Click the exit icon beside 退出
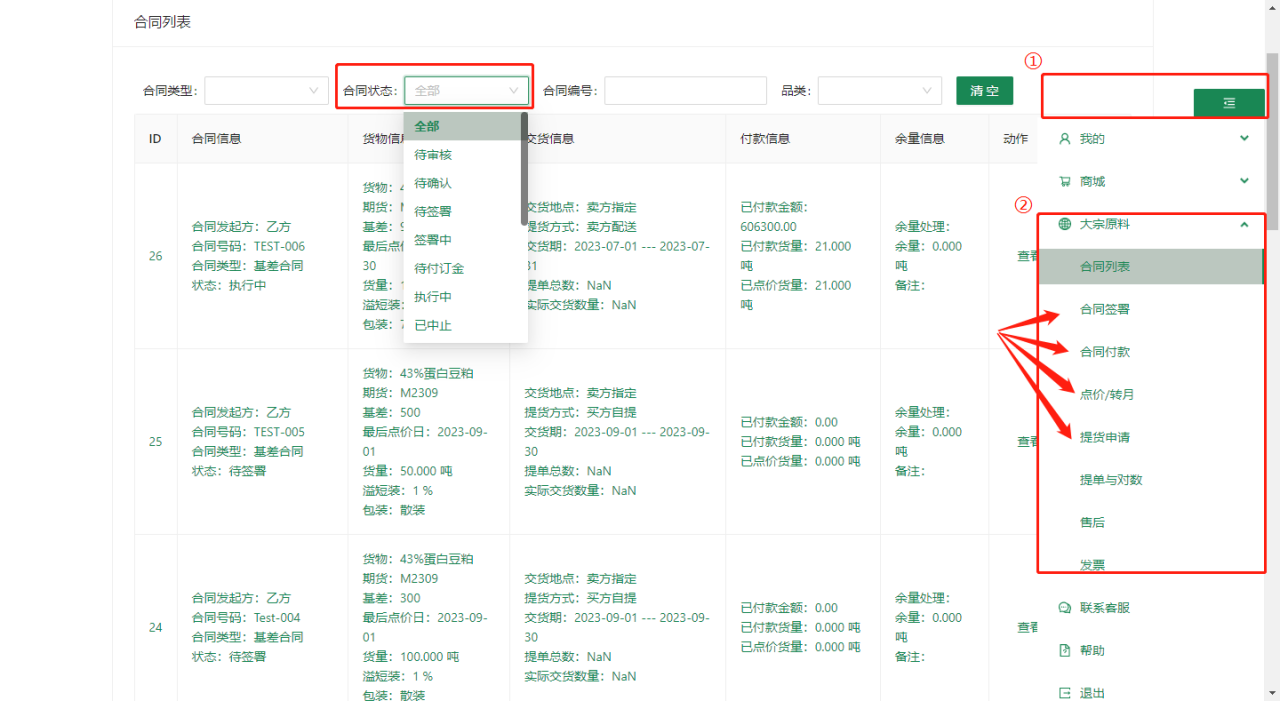The height and width of the screenshot is (701, 1280). pos(1064,692)
